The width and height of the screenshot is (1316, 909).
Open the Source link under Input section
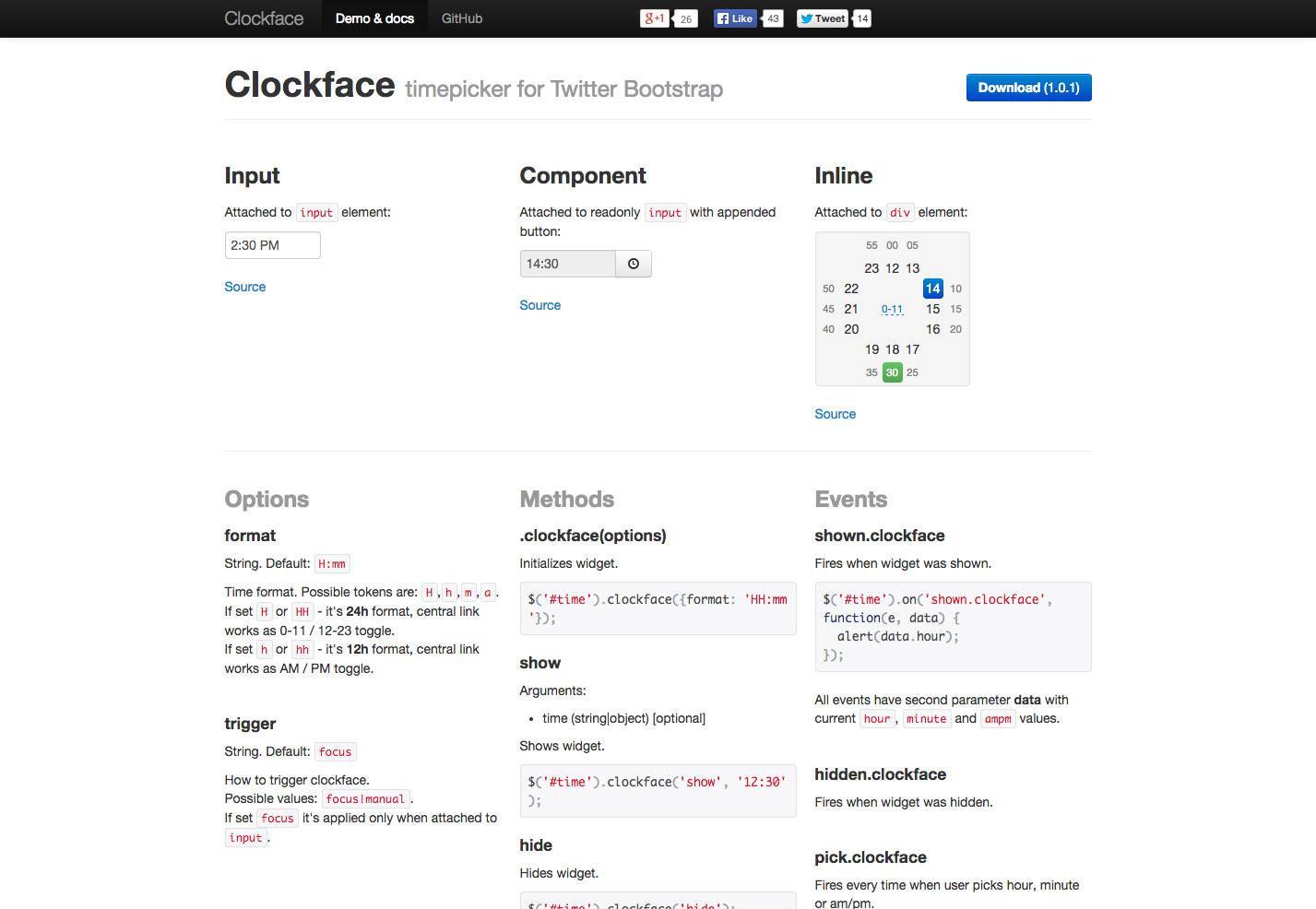click(245, 287)
